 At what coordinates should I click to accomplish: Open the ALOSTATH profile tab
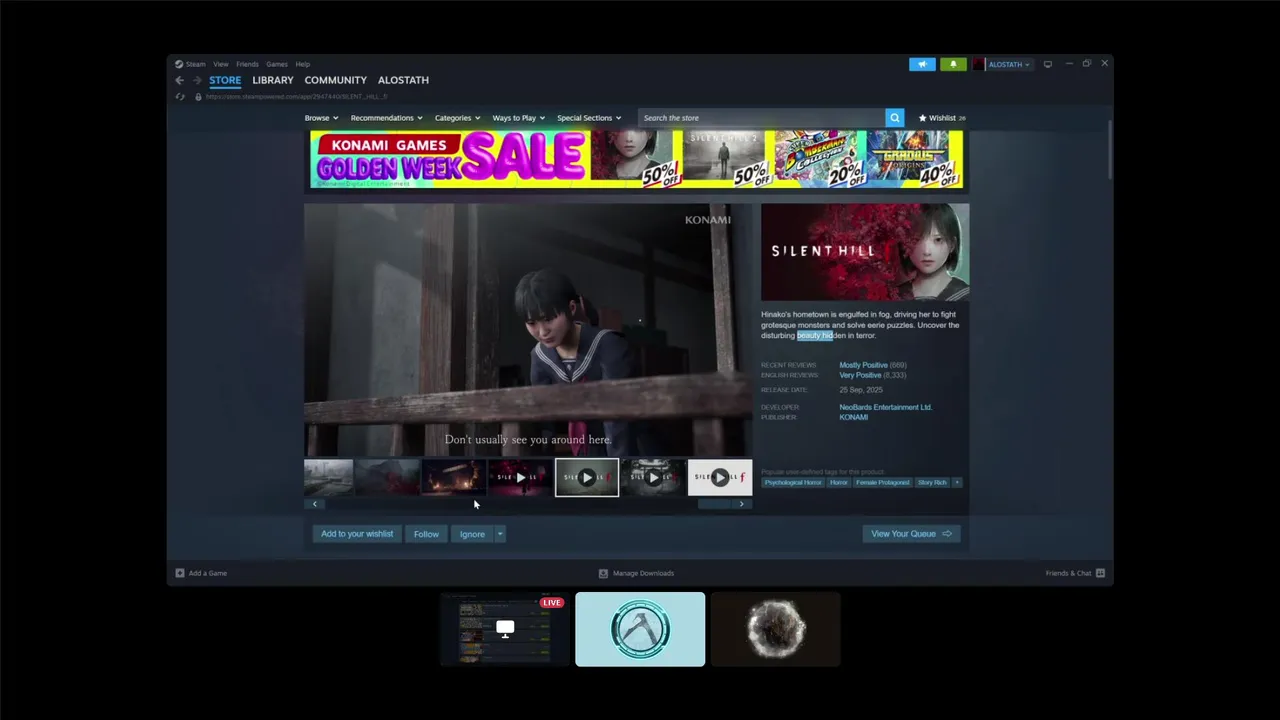tap(403, 80)
